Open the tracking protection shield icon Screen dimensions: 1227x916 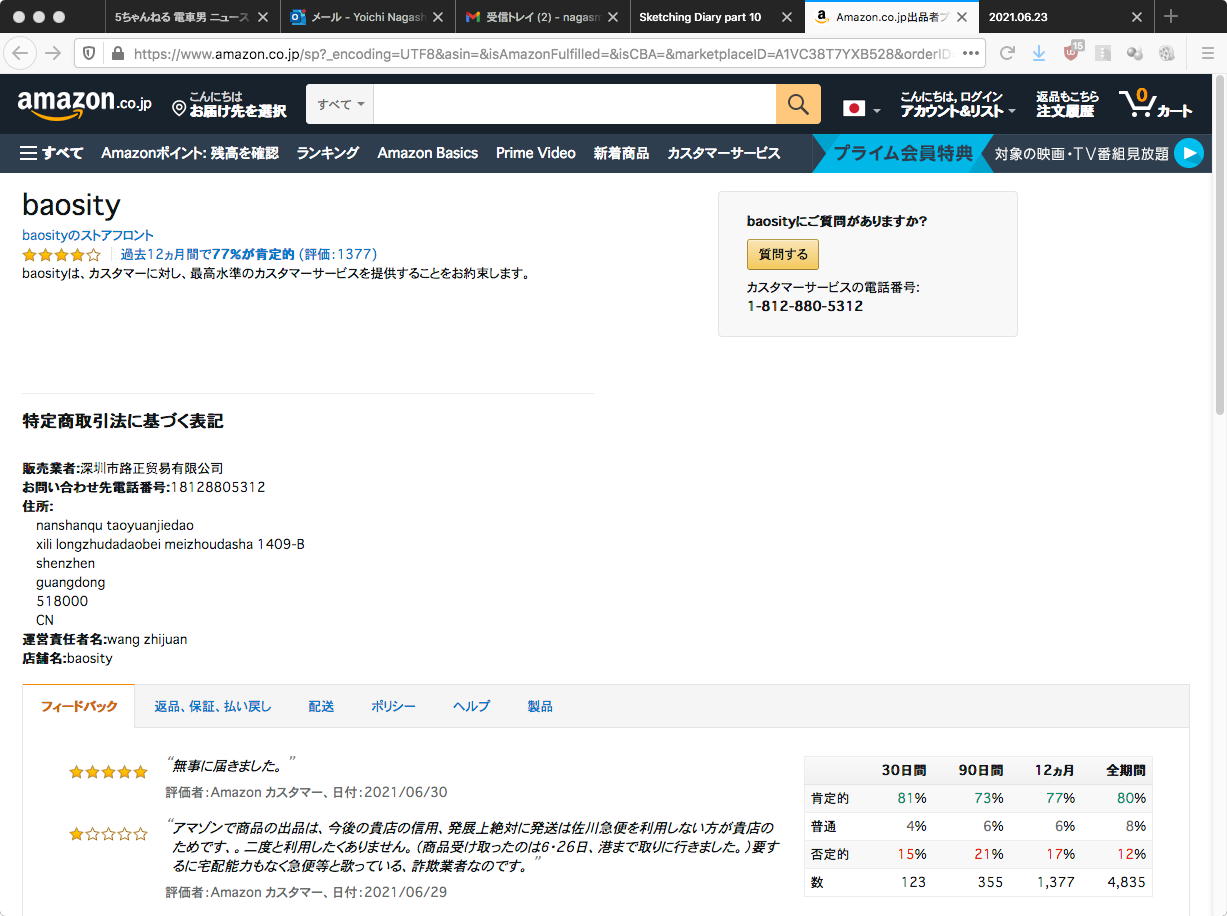tap(88, 53)
